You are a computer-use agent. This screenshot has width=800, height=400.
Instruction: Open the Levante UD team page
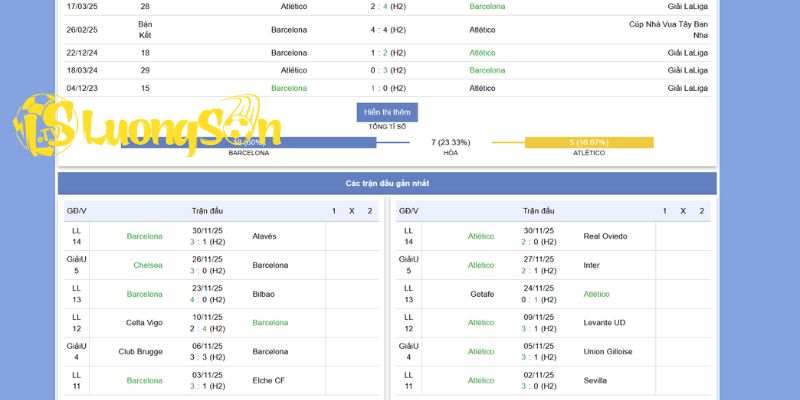[x=604, y=323]
